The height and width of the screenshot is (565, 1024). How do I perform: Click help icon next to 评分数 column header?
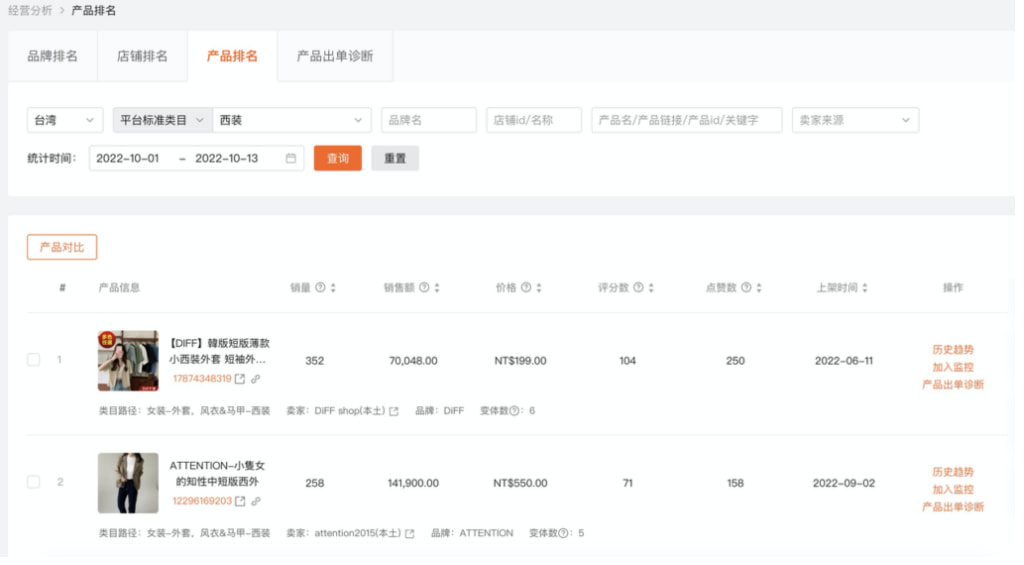[638, 288]
